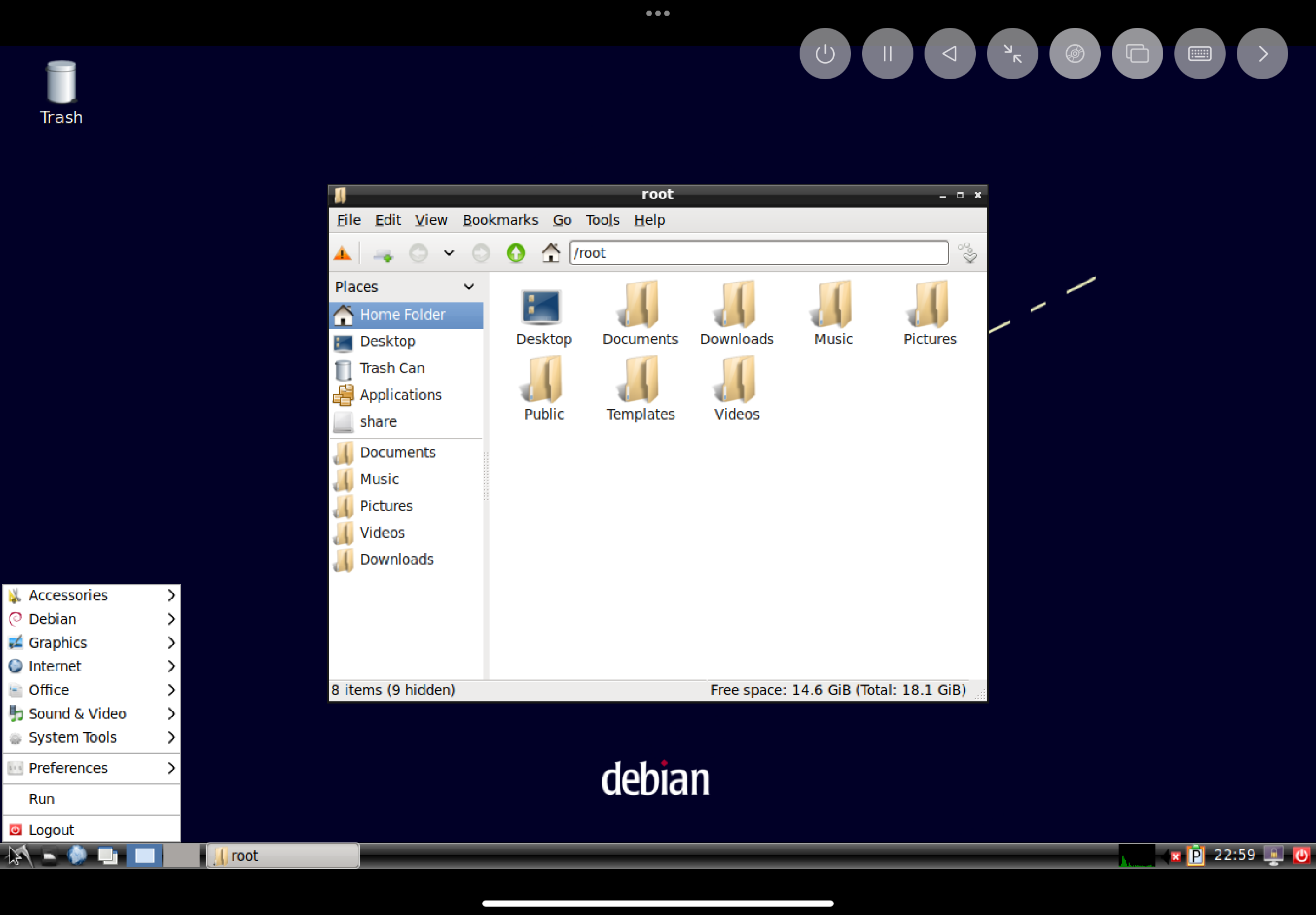Launch the web browser globe icon in taskbar

pyautogui.click(x=78, y=856)
